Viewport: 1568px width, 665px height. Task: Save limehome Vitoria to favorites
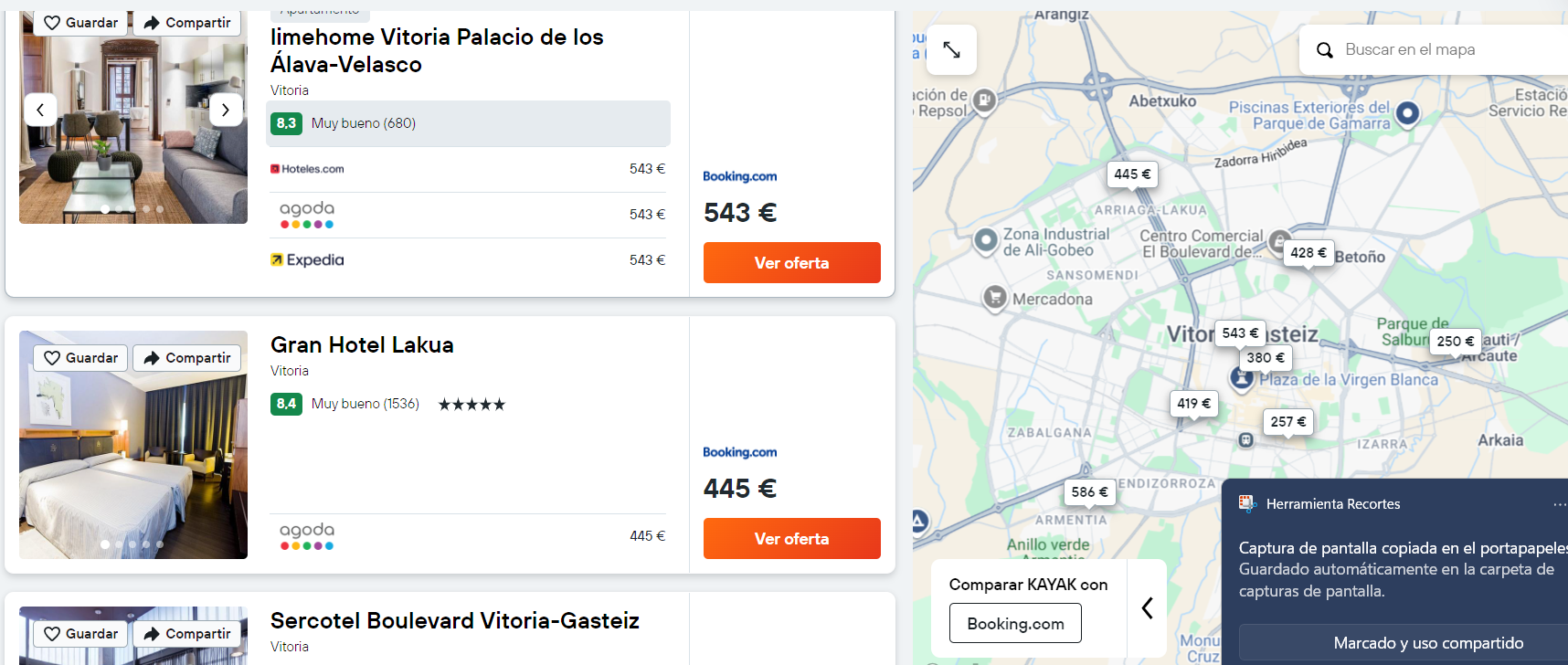81,23
